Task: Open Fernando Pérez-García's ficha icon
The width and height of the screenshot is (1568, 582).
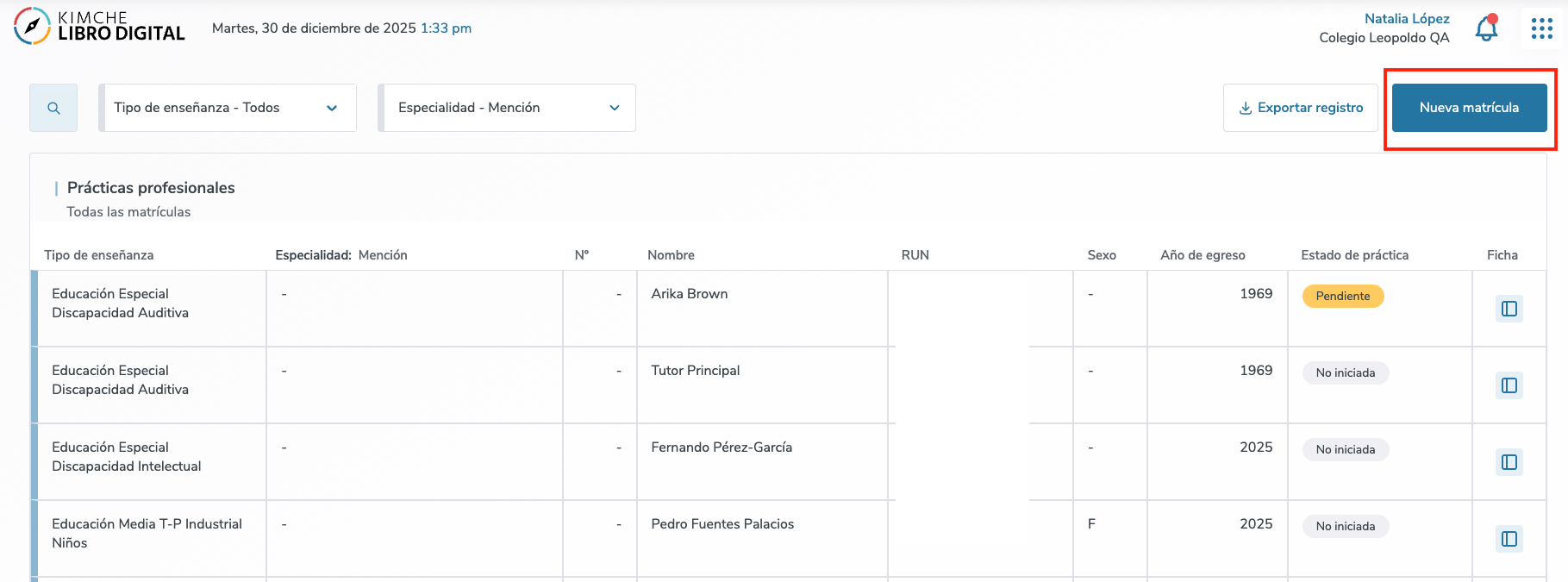Action: coord(1509,462)
